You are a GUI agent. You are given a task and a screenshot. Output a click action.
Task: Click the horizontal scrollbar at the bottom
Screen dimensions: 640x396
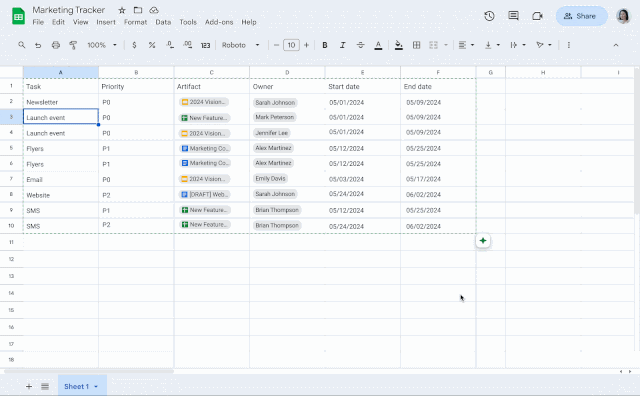(89, 371)
